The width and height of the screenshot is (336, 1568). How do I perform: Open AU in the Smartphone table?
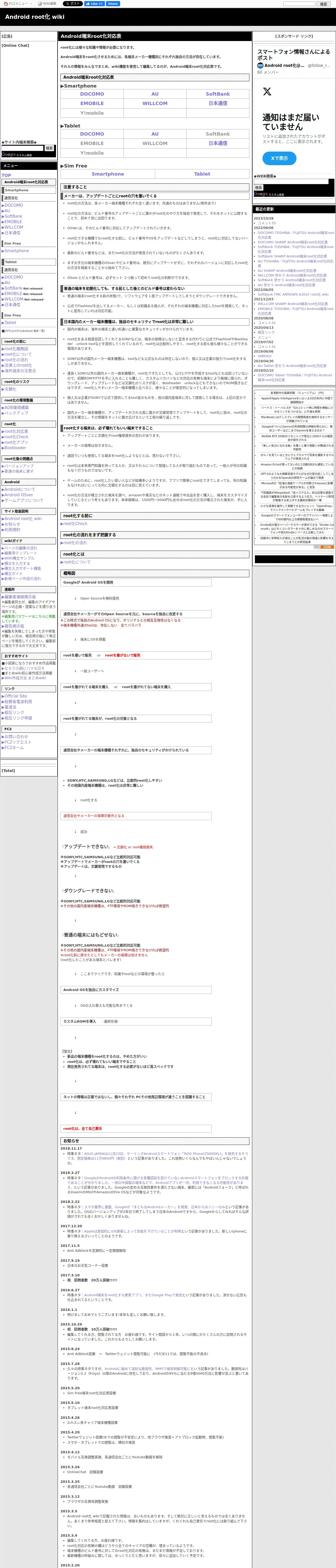(x=155, y=94)
